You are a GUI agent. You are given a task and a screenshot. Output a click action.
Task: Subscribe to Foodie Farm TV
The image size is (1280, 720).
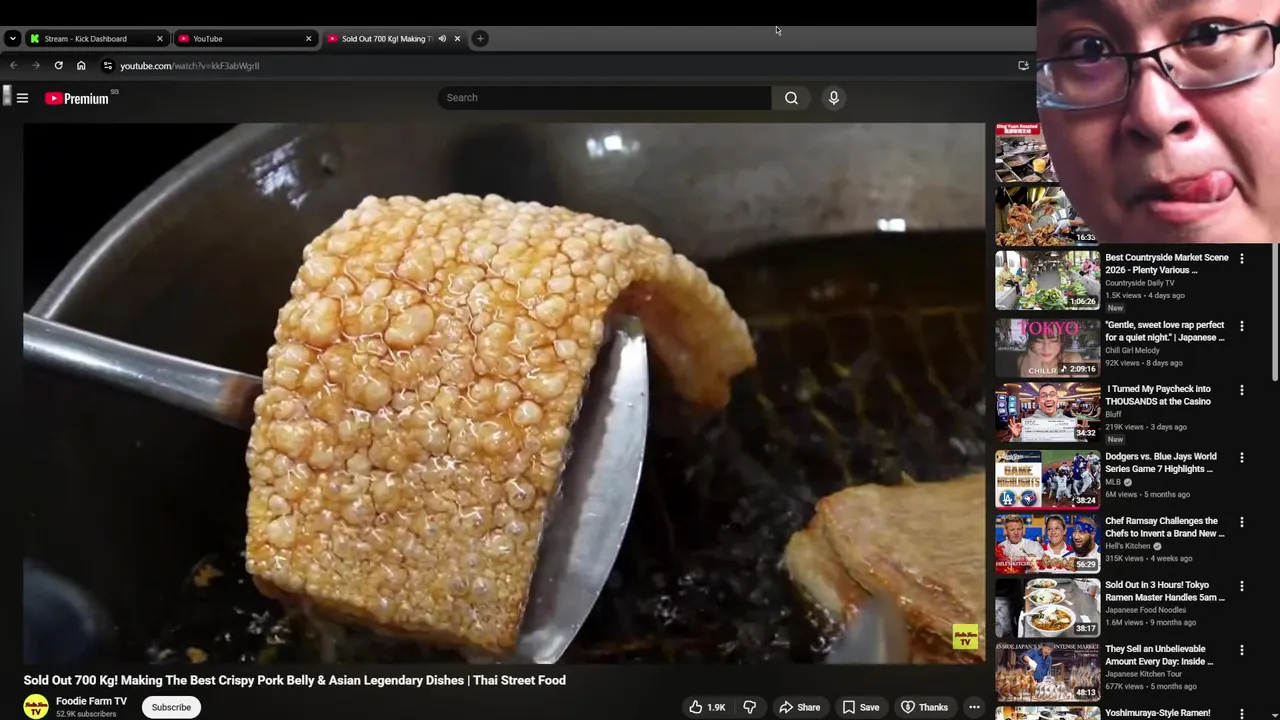click(171, 707)
